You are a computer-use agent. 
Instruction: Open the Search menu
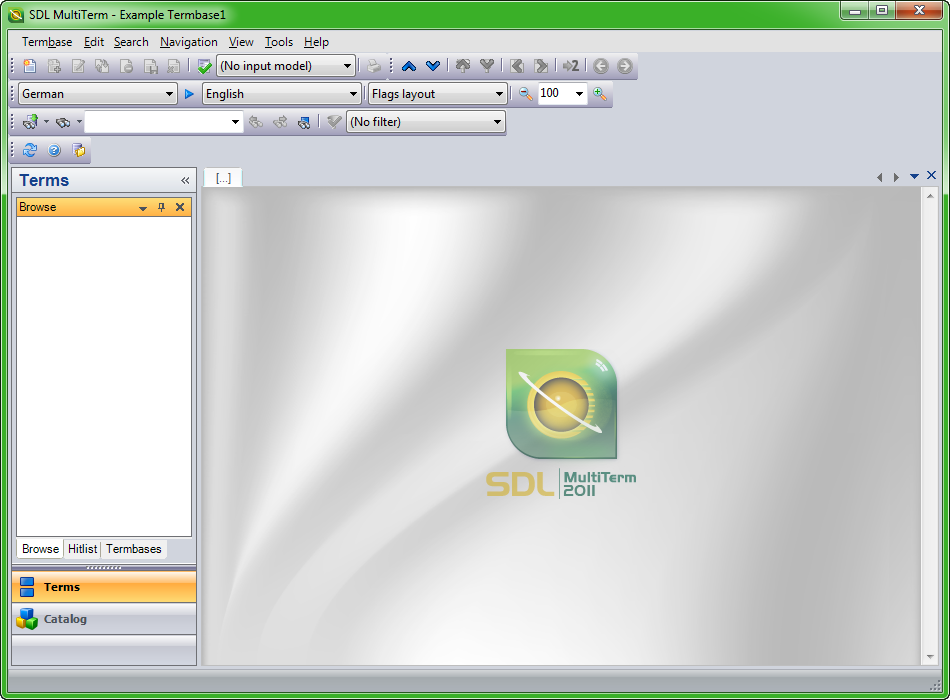pos(131,42)
